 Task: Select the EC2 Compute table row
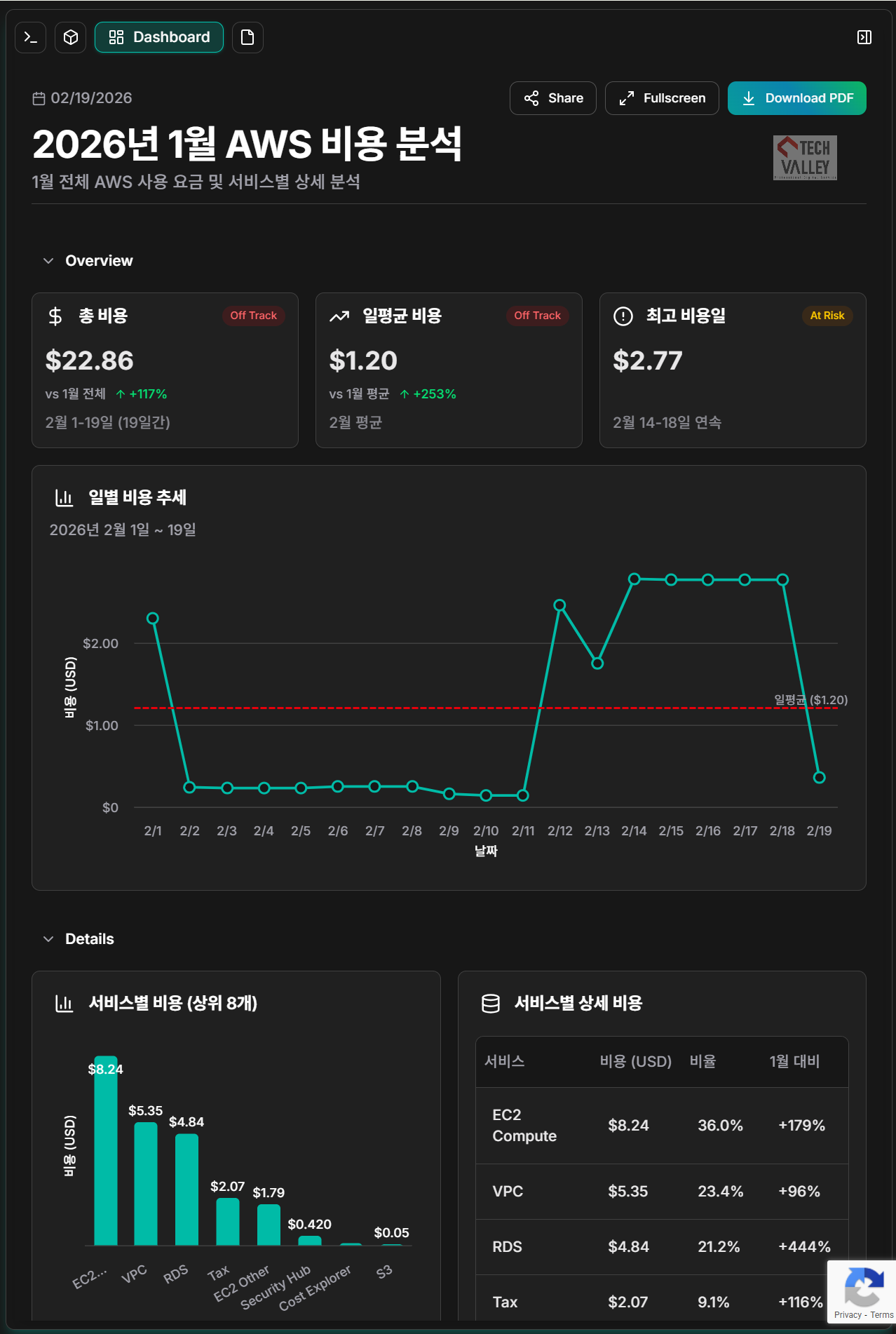pyautogui.click(x=662, y=1126)
